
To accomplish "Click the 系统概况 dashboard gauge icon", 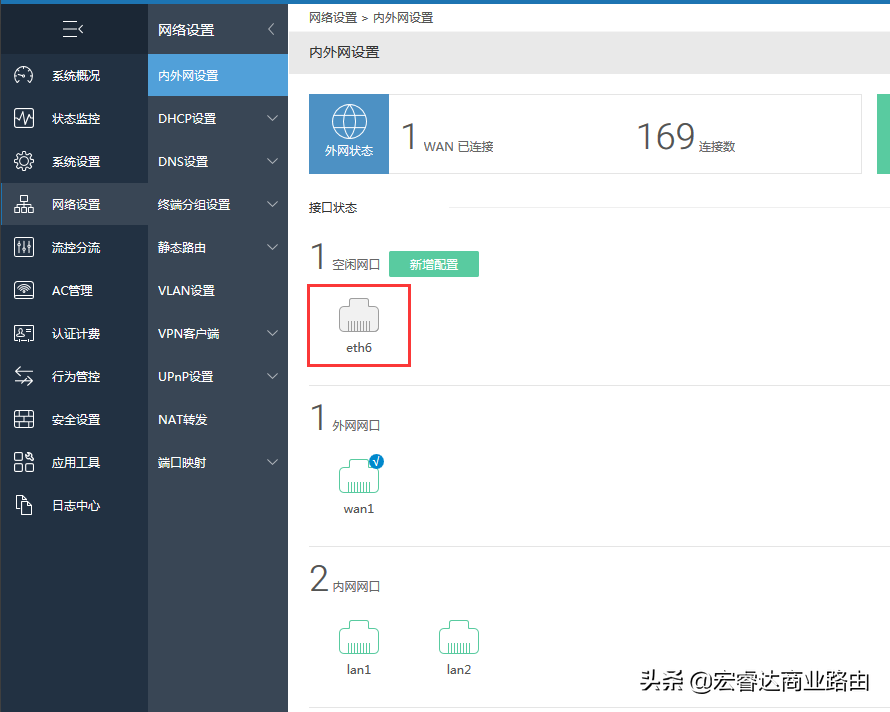I will pyautogui.click(x=24, y=75).
